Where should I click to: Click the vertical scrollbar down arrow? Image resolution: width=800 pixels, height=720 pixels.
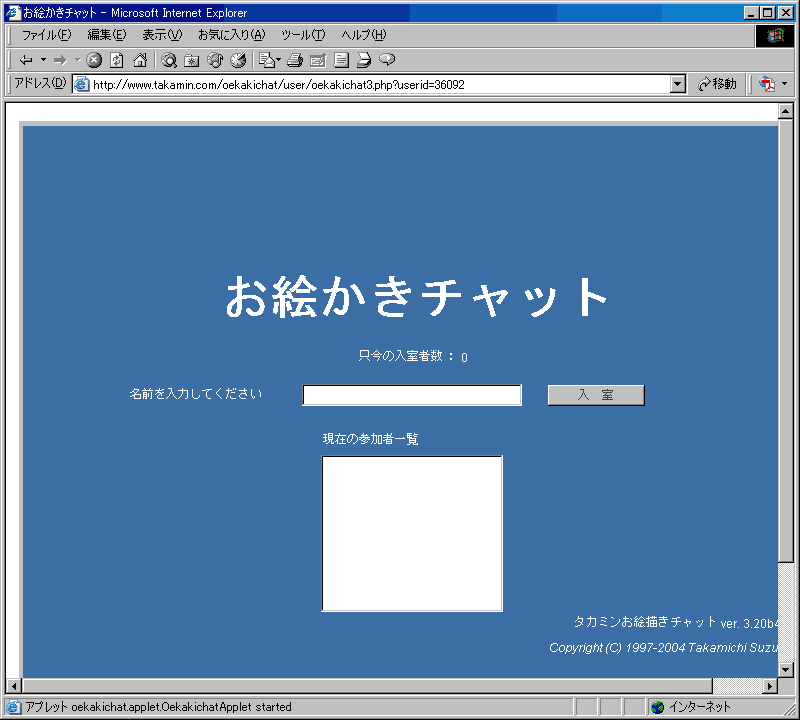pos(786,670)
